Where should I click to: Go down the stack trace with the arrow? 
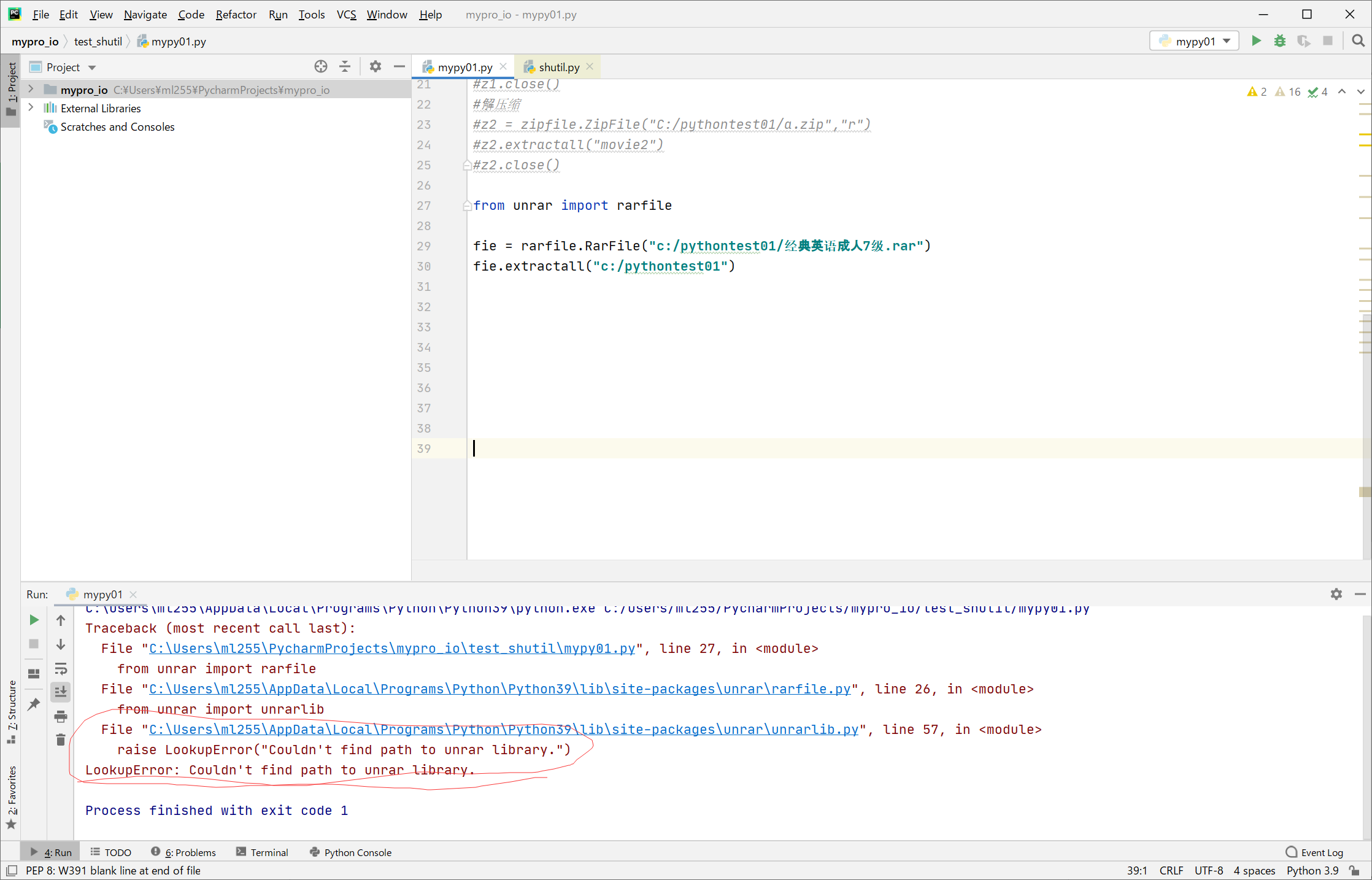[61, 644]
